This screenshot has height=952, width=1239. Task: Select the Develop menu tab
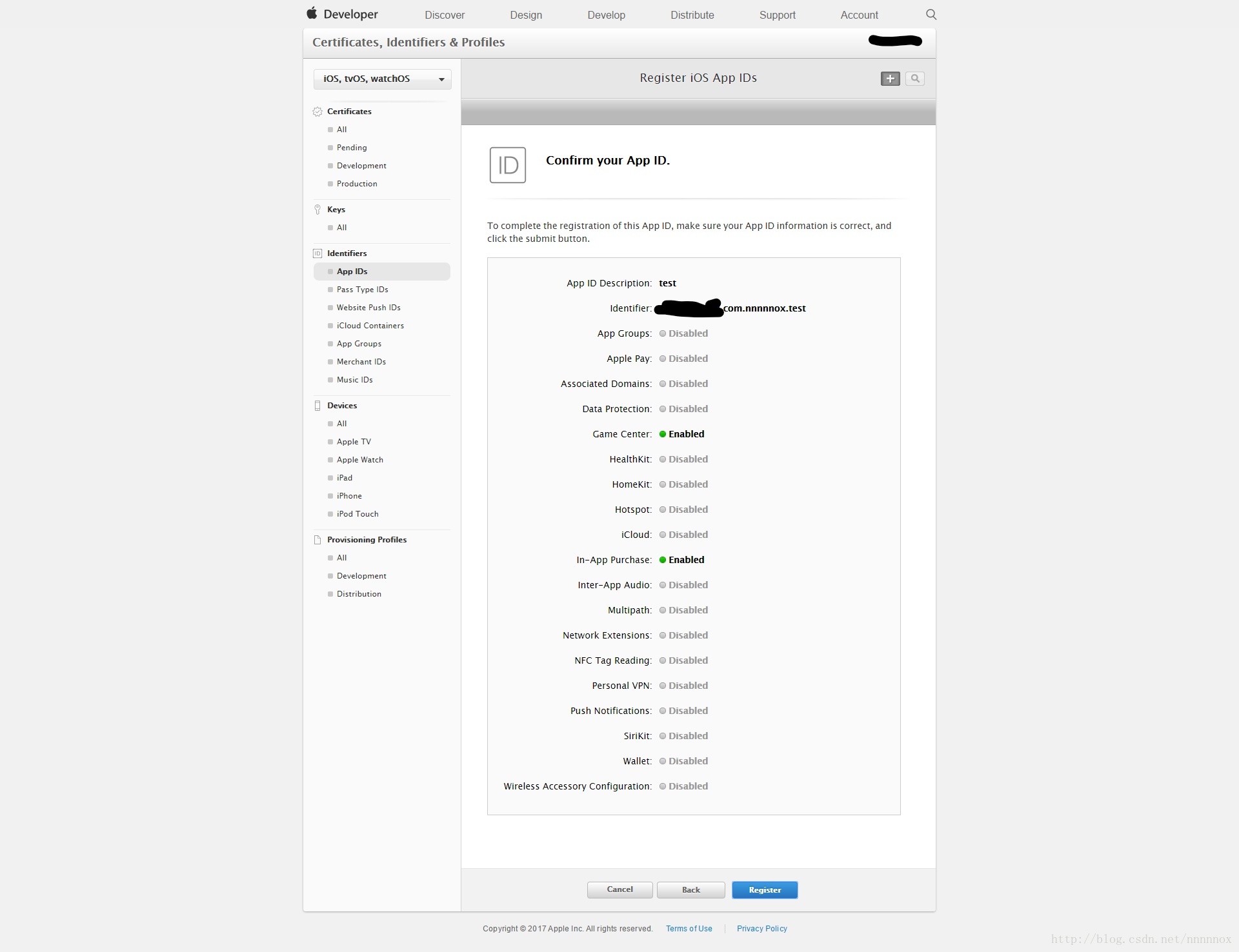click(x=606, y=15)
